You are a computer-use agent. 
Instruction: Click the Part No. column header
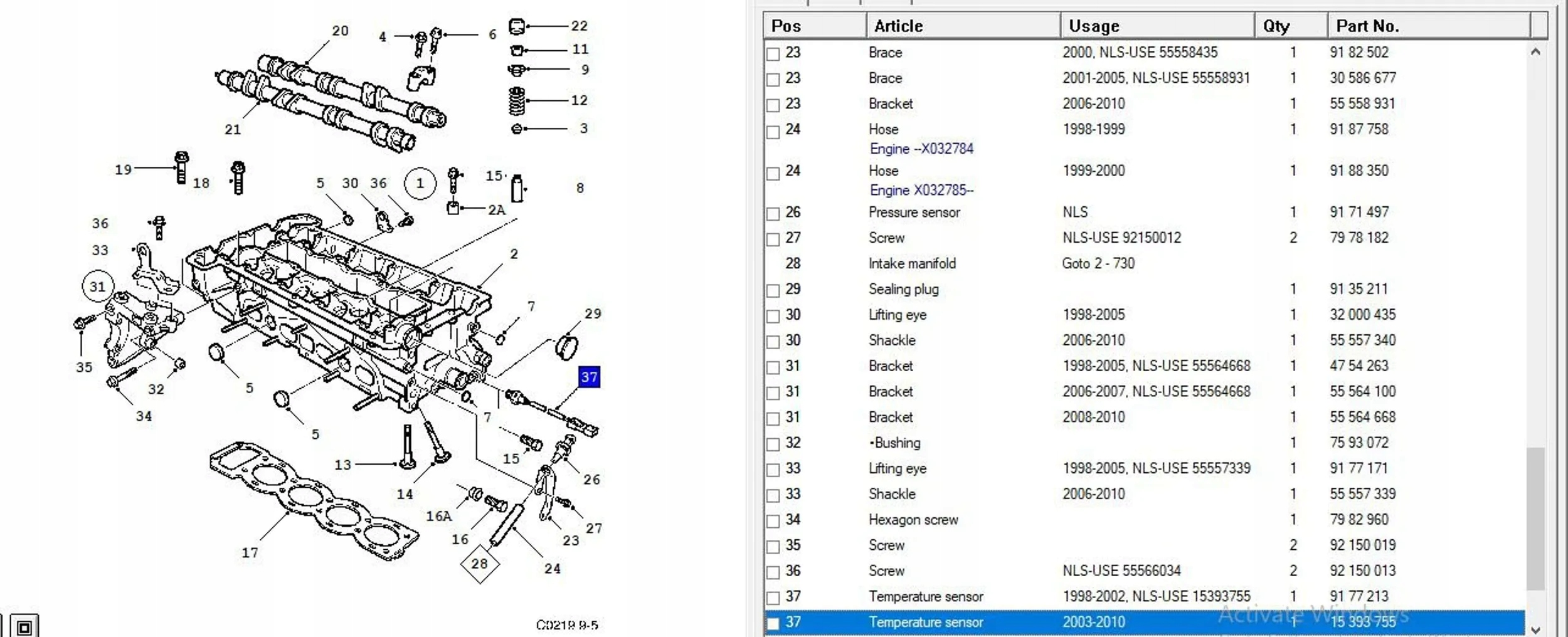coord(1428,26)
